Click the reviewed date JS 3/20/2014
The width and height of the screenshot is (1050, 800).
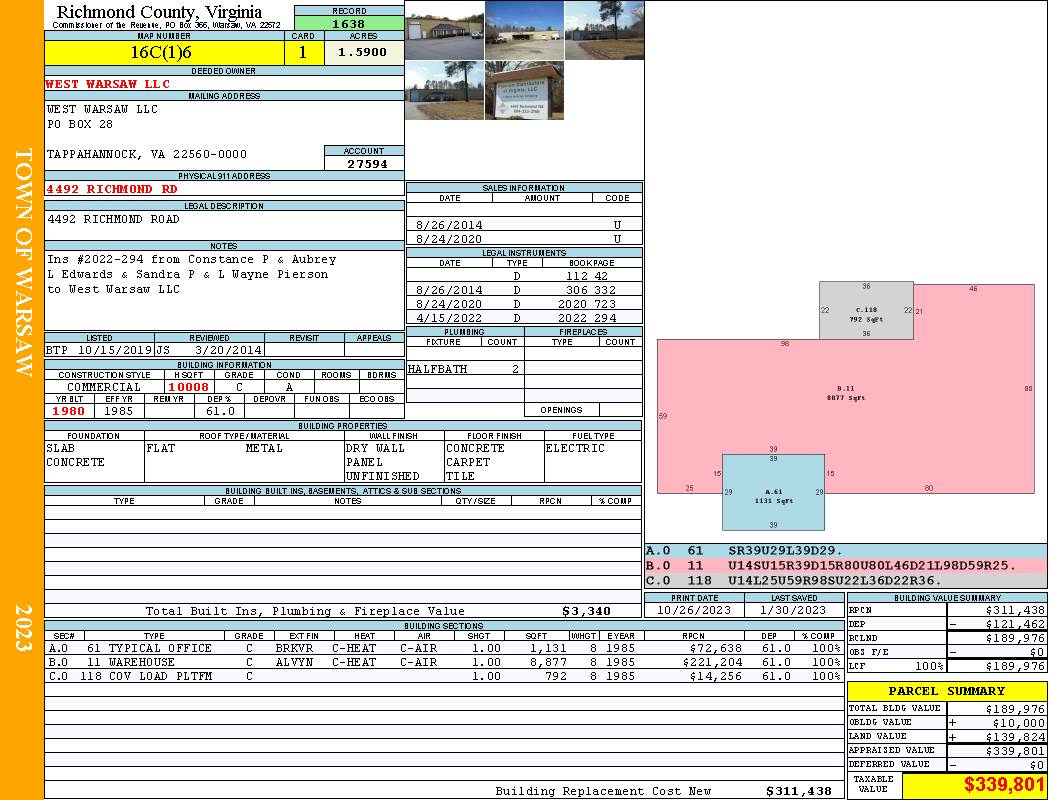tap(209, 349)
